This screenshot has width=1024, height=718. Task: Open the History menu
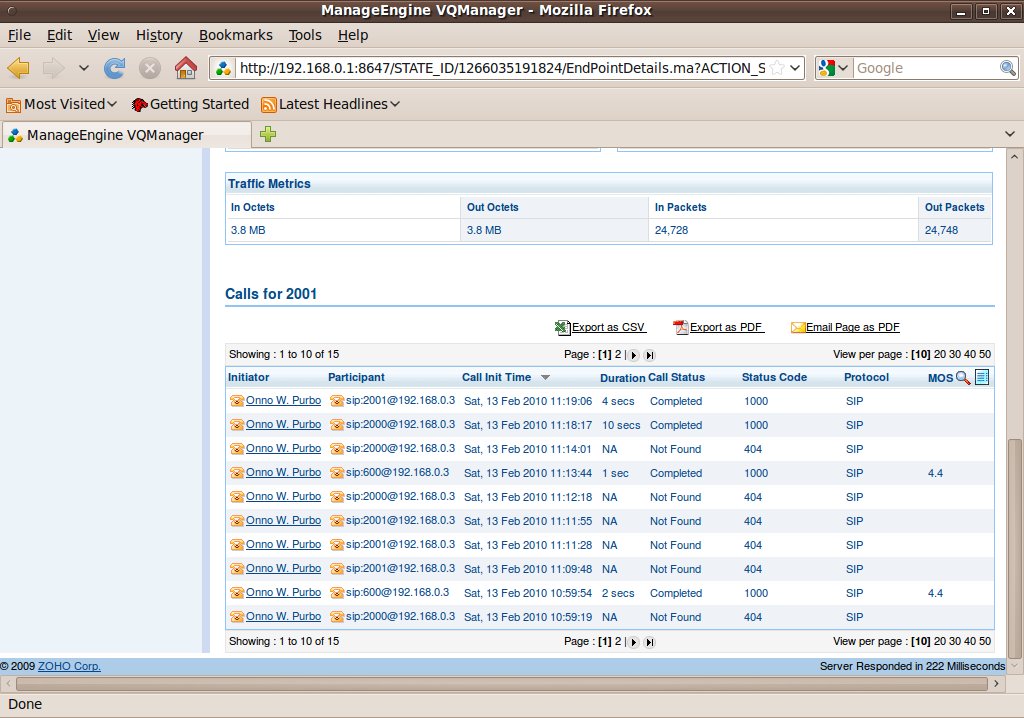[x=159, y=35]
